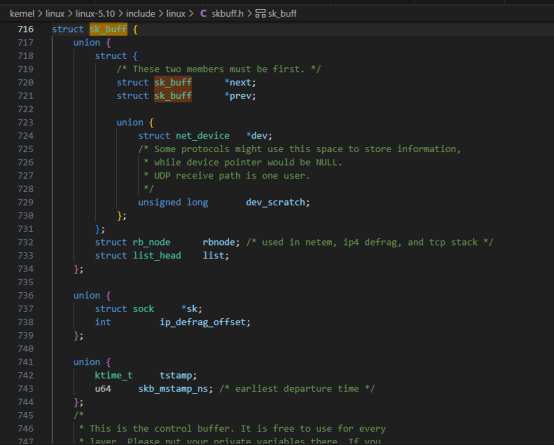Place cursor on '*prev' in line 721
Image resolution: width=554 pixels, height=445 pixels.
coord(240,96)
